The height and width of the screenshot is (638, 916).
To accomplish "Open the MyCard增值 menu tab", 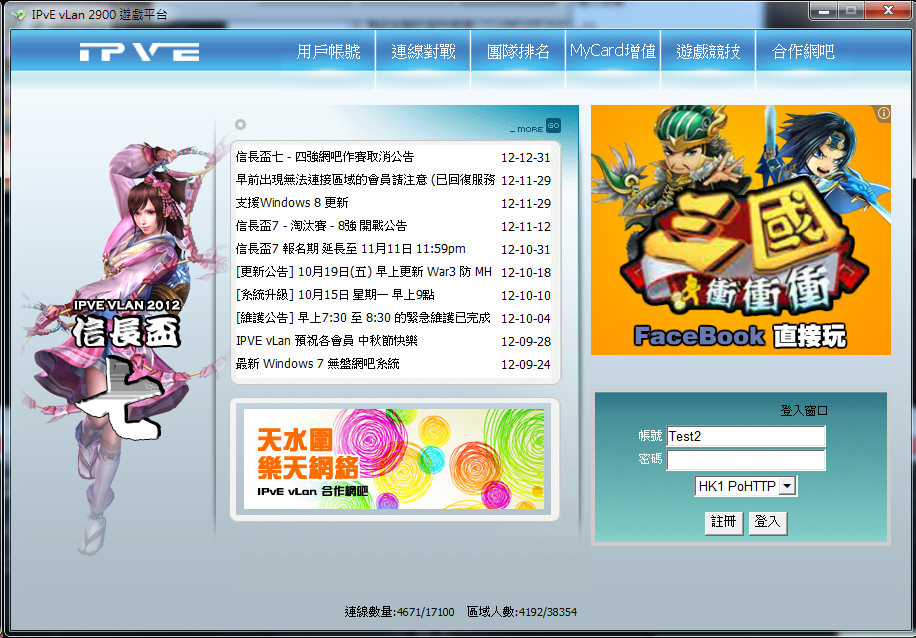I will 613,51.
